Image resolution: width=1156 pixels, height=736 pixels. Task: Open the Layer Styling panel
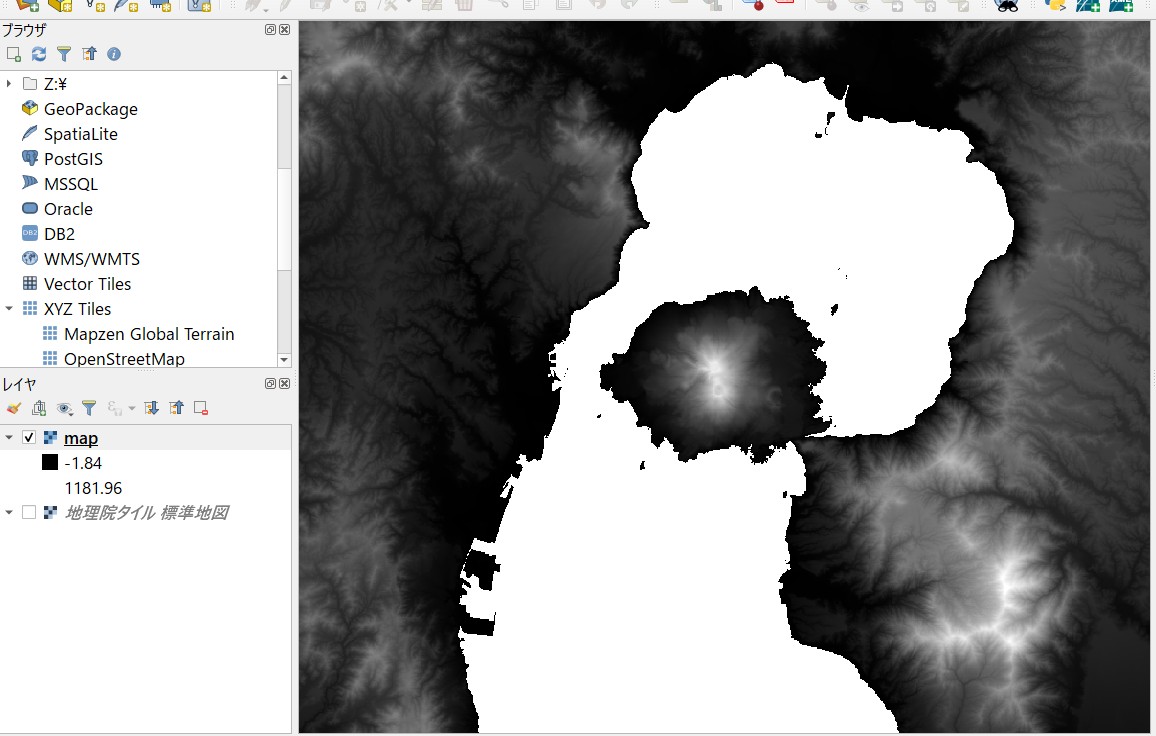13,407
